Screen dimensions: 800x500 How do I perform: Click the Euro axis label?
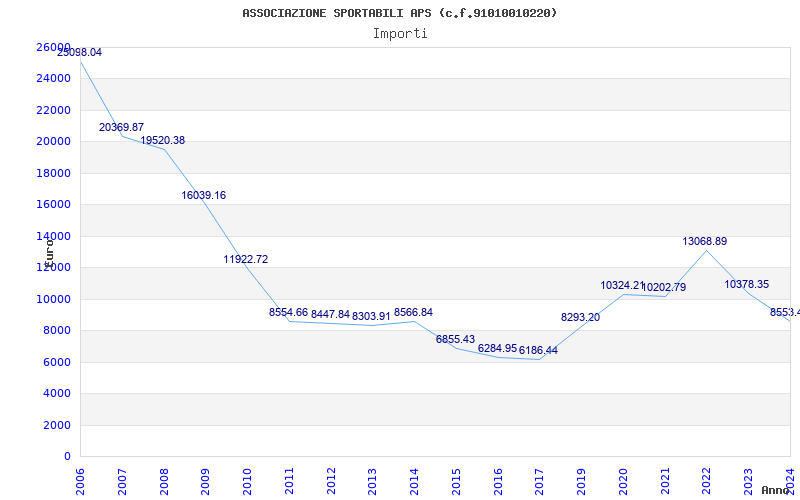coord(49,253)
